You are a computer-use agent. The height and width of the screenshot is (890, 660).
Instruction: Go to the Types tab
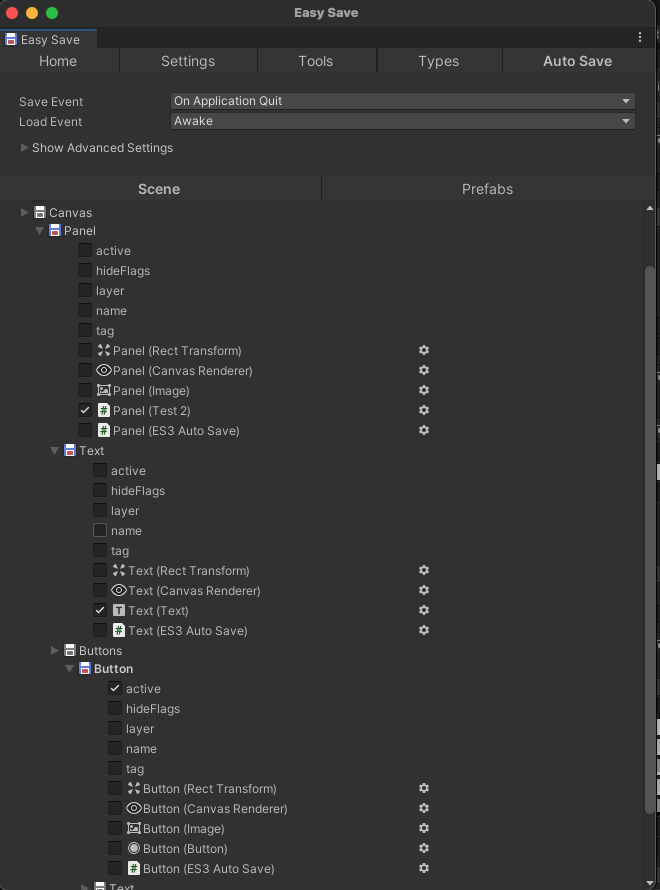(x=439, y=60)
